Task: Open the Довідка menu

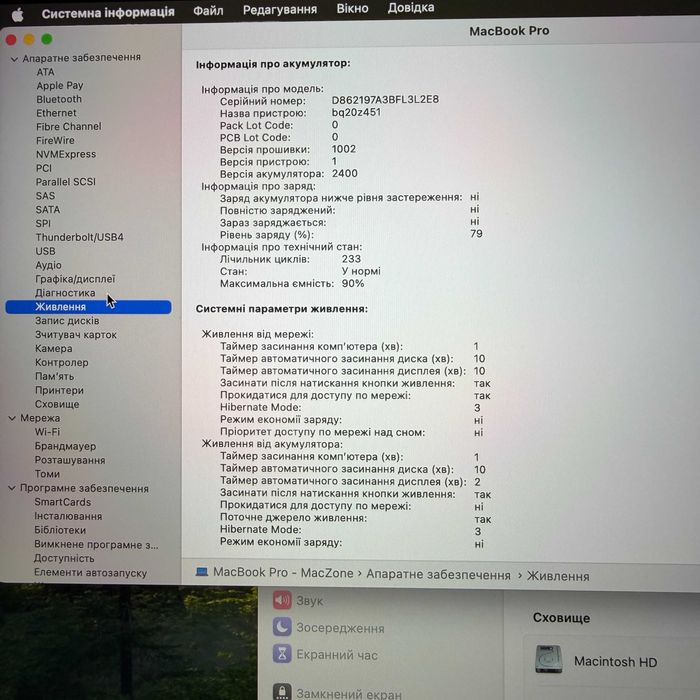Action: point(411,8)
